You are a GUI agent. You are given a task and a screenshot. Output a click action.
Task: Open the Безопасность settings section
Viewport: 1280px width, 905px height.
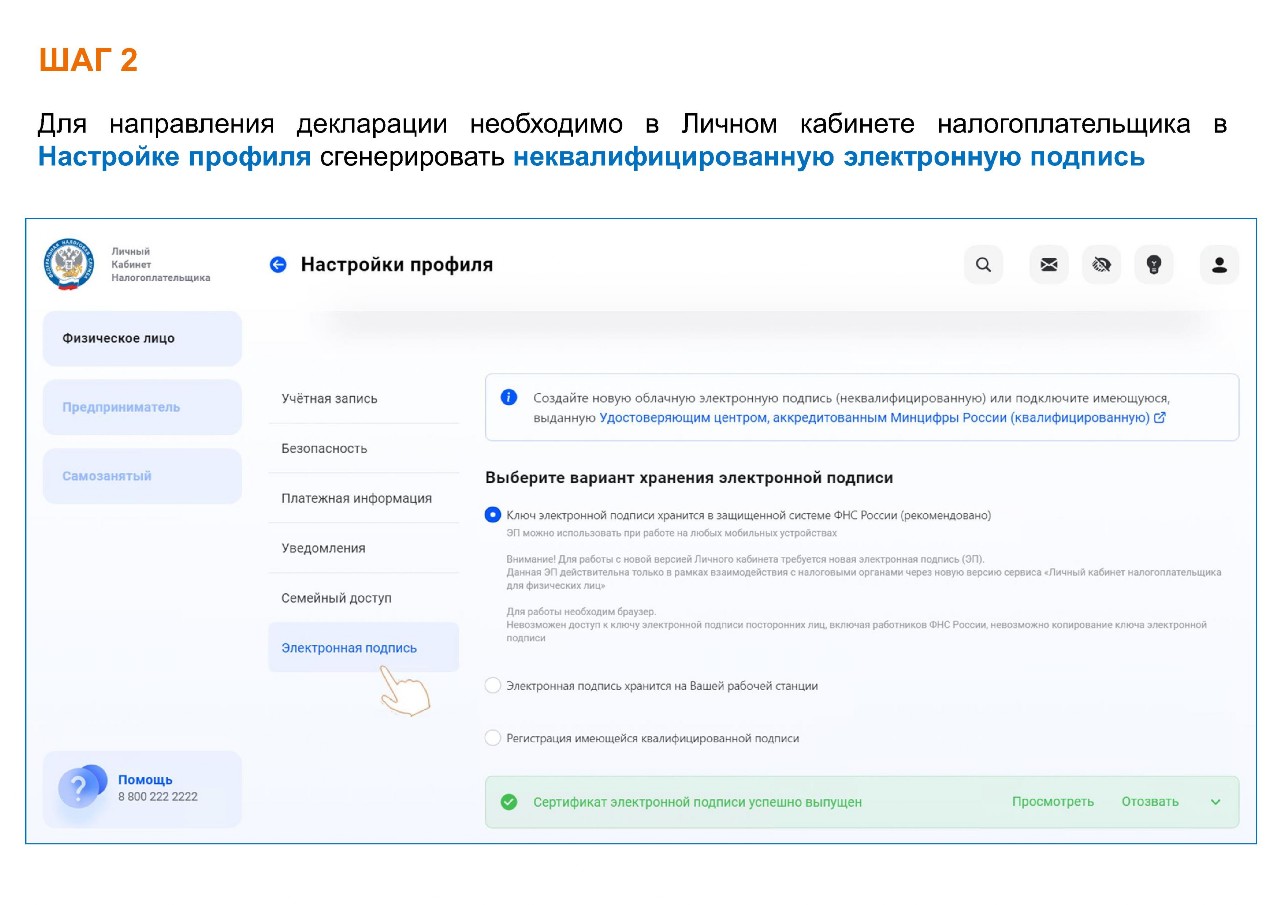click(324, 449)
